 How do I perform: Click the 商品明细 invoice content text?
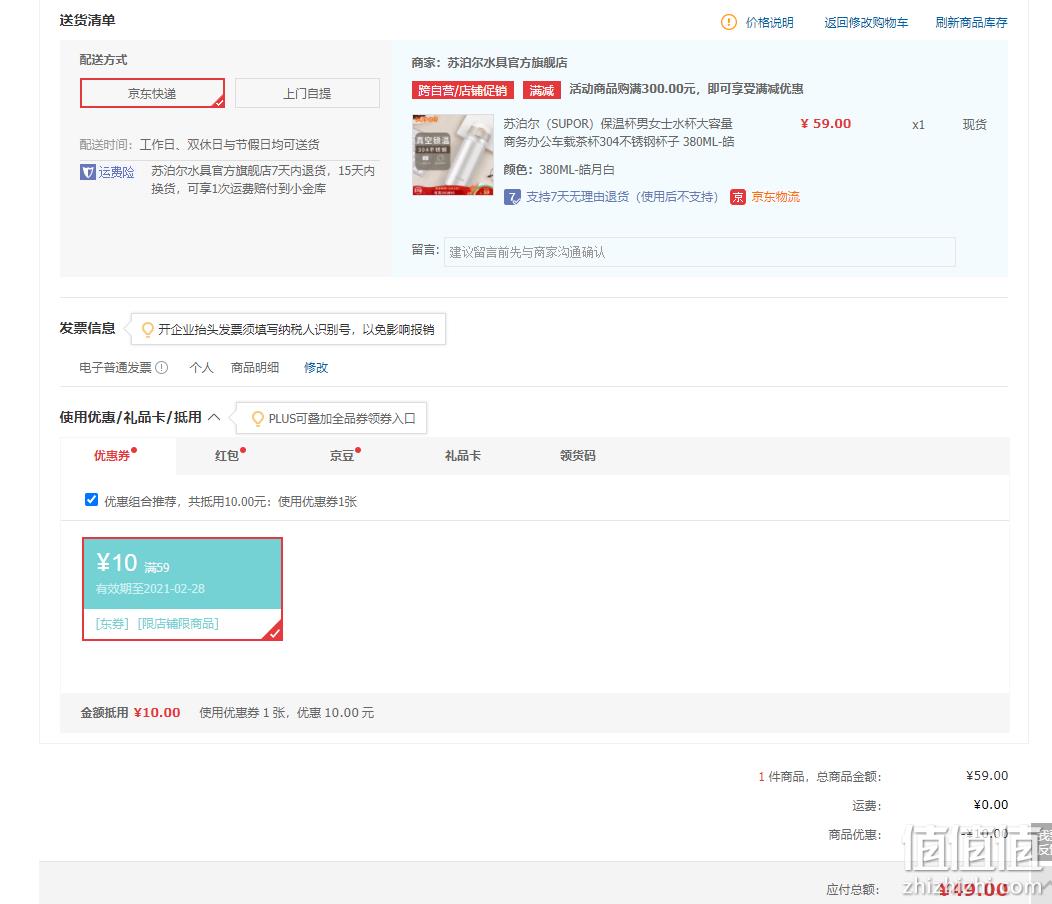255,368
